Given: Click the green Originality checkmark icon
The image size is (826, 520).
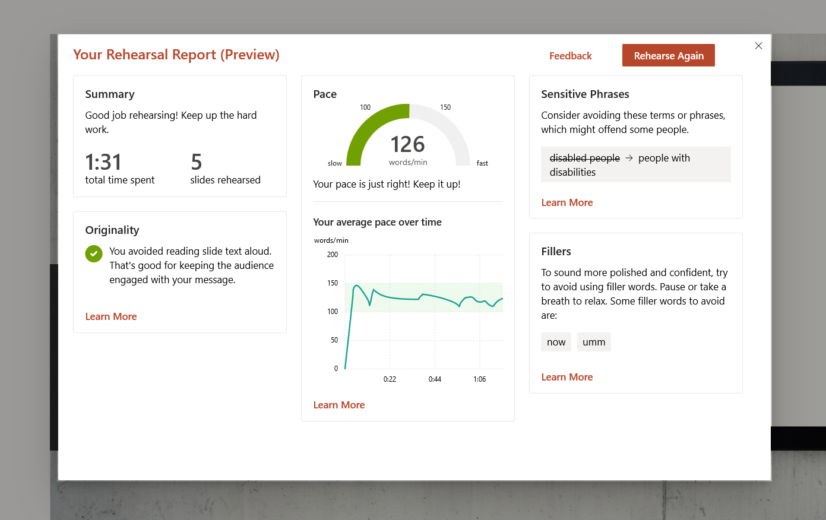Looking at the screenshot, I should click(94, 254).
